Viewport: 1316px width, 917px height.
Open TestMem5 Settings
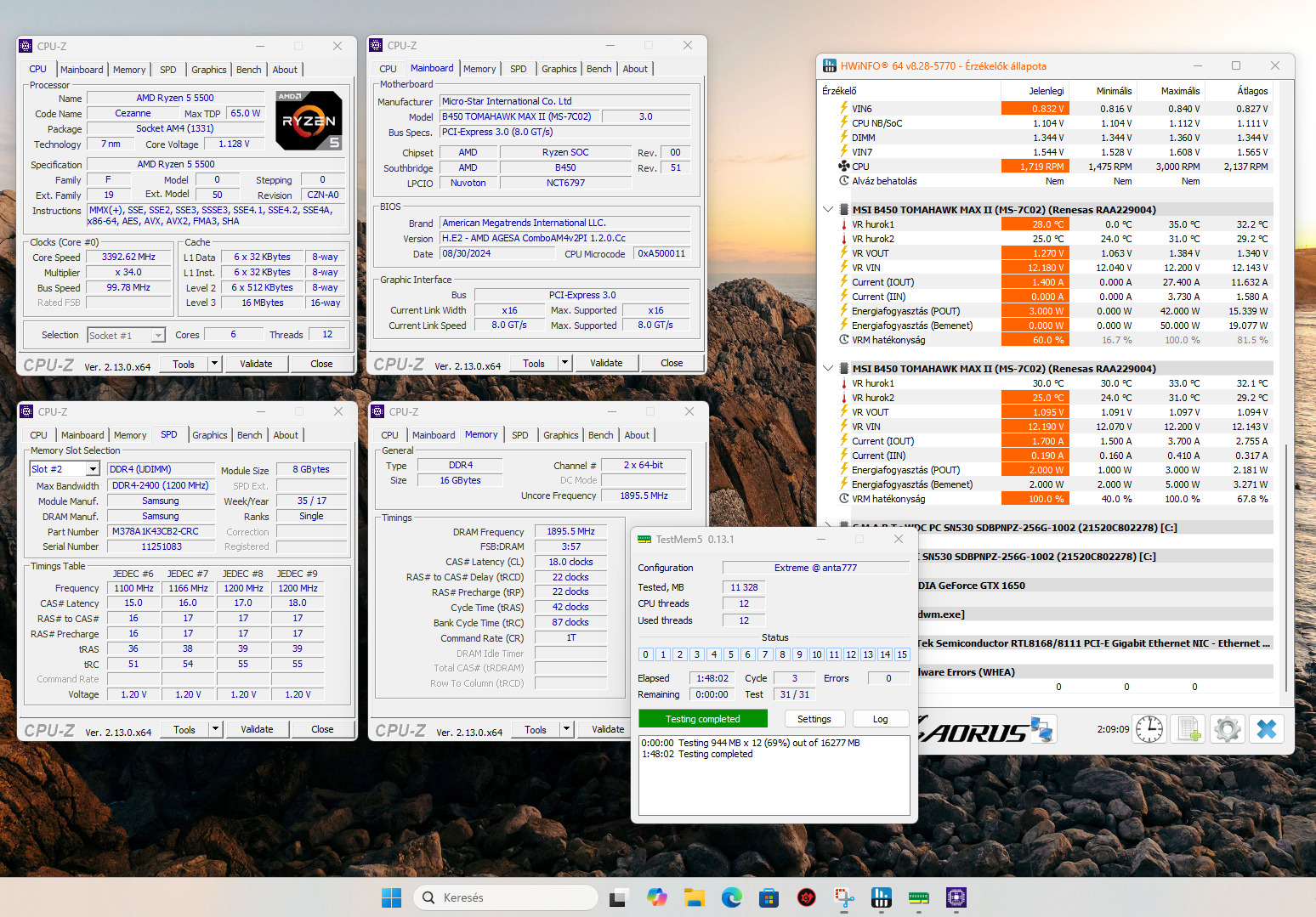814,719
